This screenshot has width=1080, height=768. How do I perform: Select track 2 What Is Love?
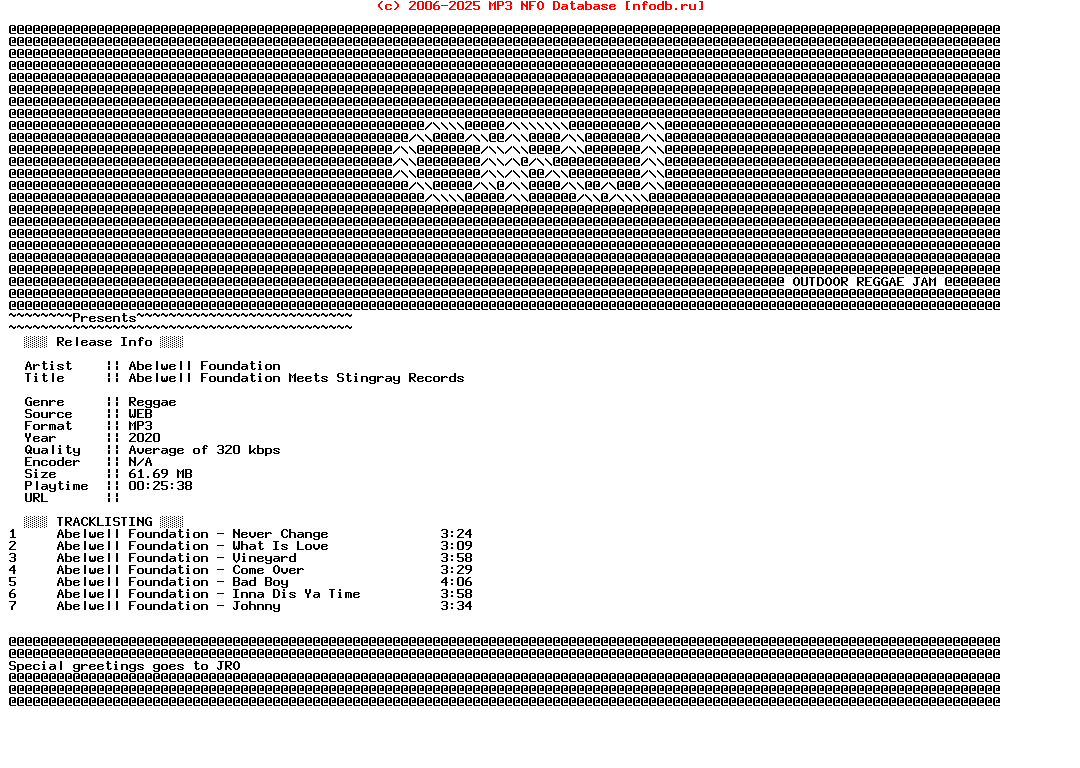tap(192, 546)
